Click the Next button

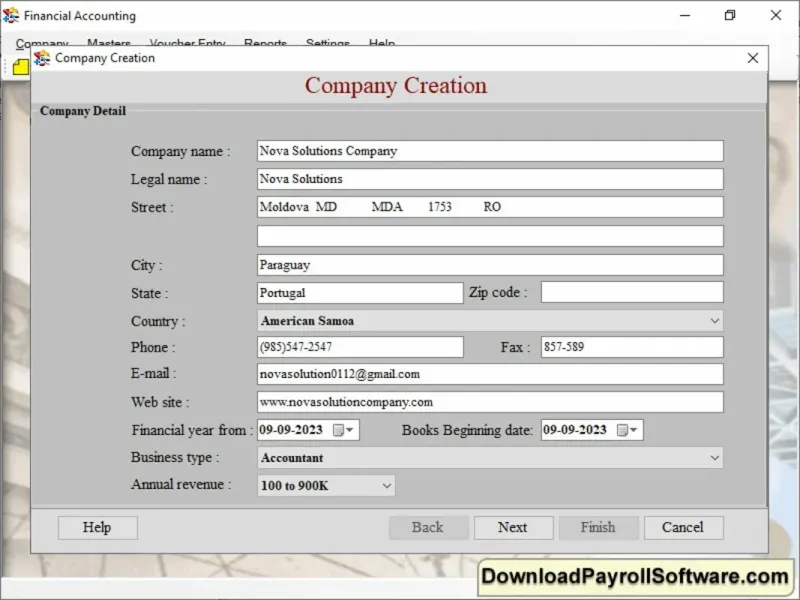point(513,528)
